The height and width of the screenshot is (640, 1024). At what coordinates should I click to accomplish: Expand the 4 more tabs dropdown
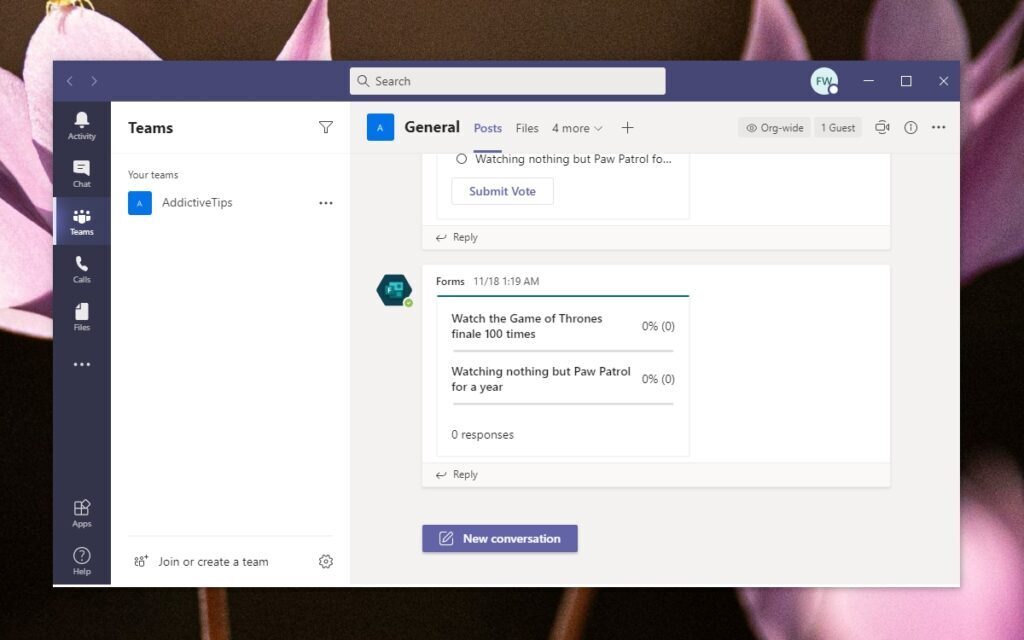577,128
